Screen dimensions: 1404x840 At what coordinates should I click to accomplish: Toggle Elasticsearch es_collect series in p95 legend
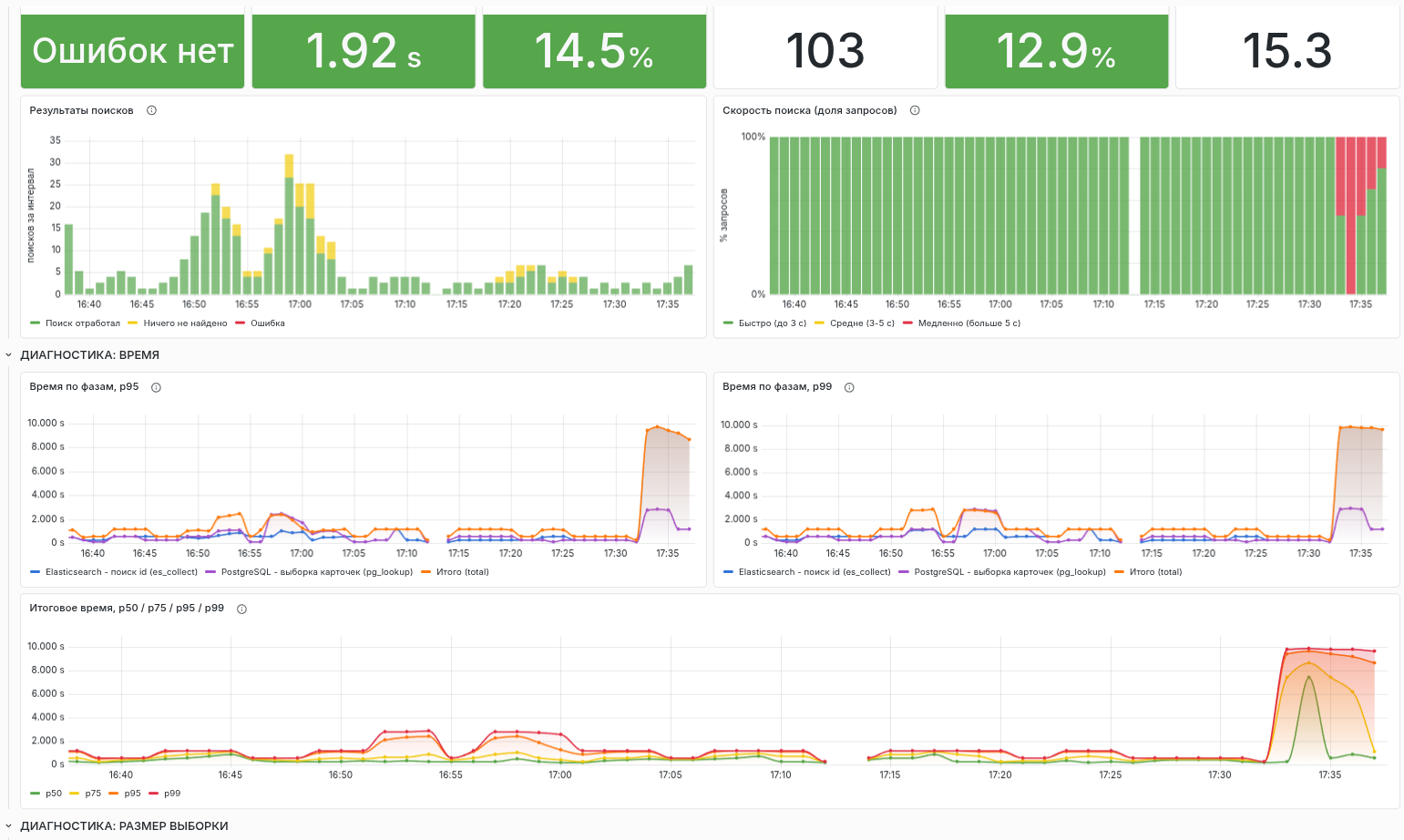(121, 572)
